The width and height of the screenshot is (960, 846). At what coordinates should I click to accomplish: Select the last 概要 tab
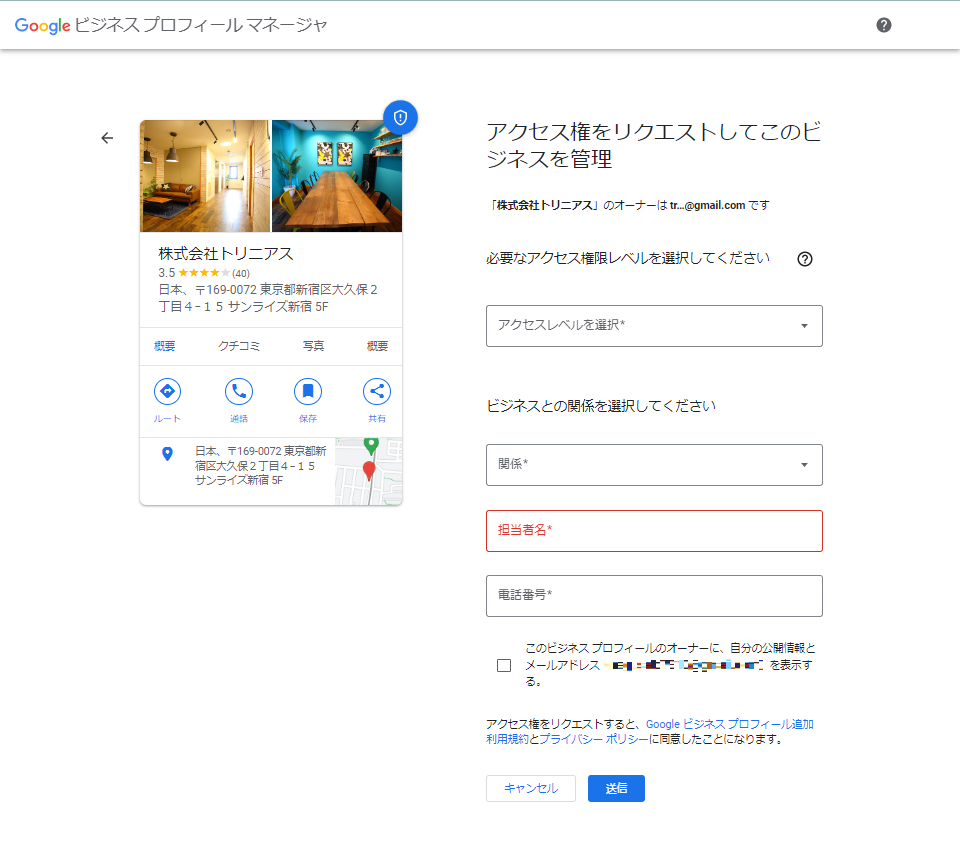(377, 346)
